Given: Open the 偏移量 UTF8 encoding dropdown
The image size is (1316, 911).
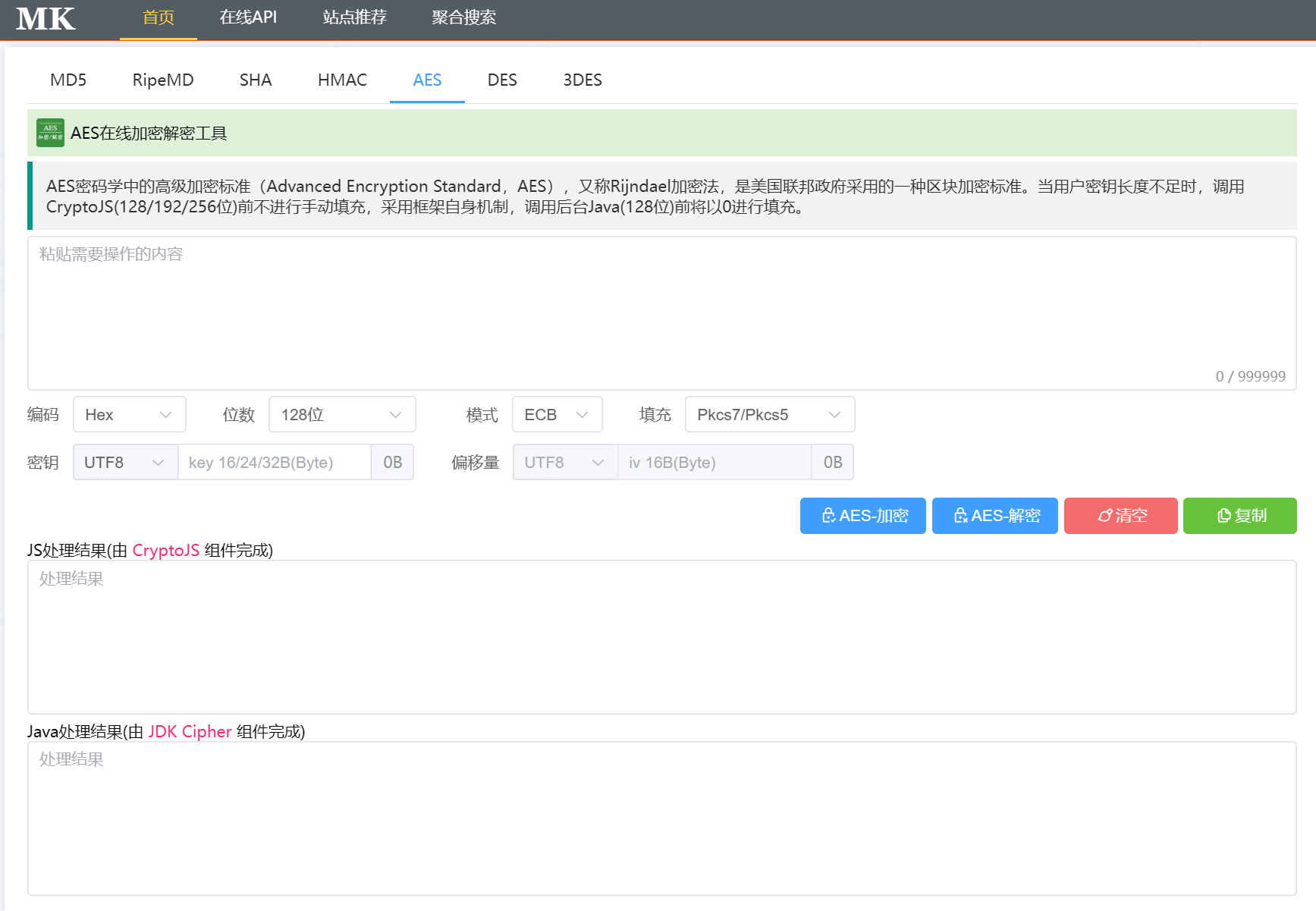Looking at the screenshot, I should point(564,462).
